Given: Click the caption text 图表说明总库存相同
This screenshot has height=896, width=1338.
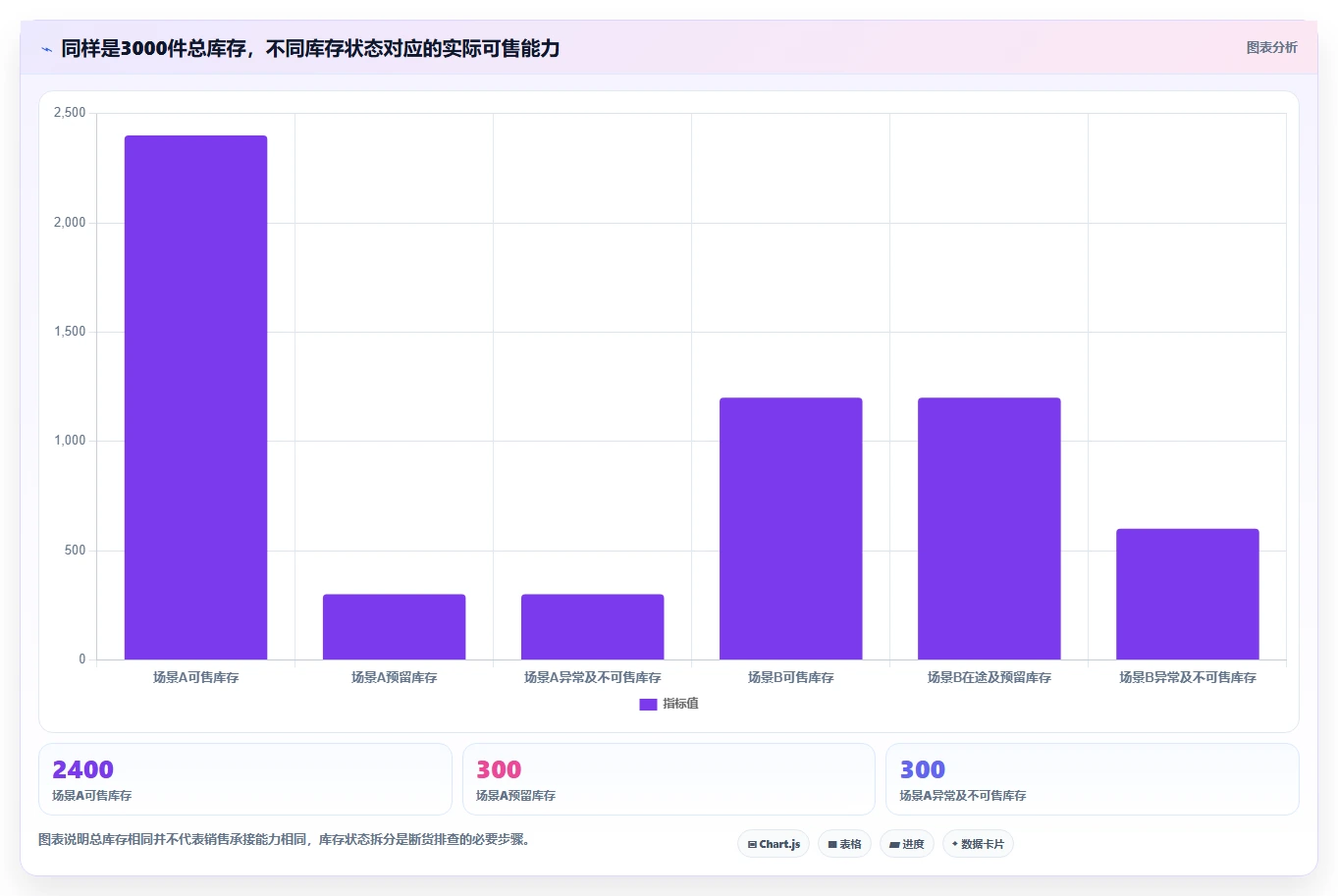Looking at the screenshot, I should point(285,840).
